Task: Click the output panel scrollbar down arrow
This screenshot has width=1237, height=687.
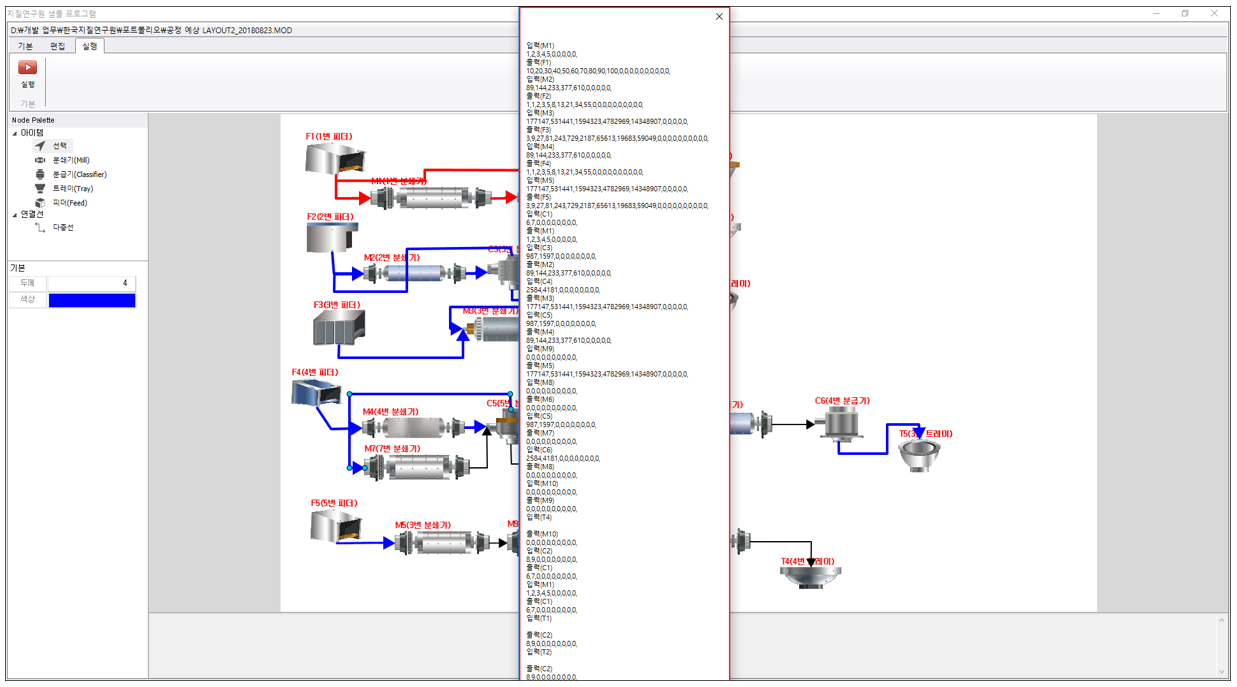Action: pyautogui.click(x=1221, y=672)
